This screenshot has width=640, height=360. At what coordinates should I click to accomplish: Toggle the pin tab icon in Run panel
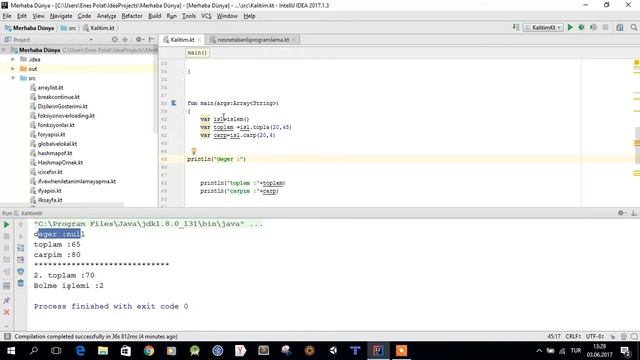(x=7, y=300)
